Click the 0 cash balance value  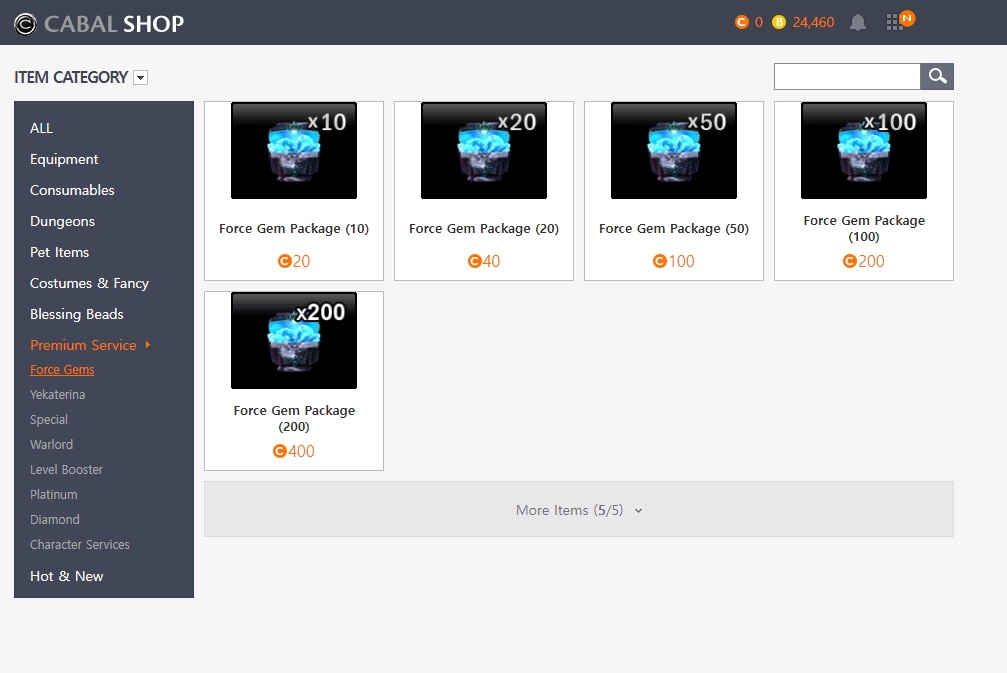758,22
